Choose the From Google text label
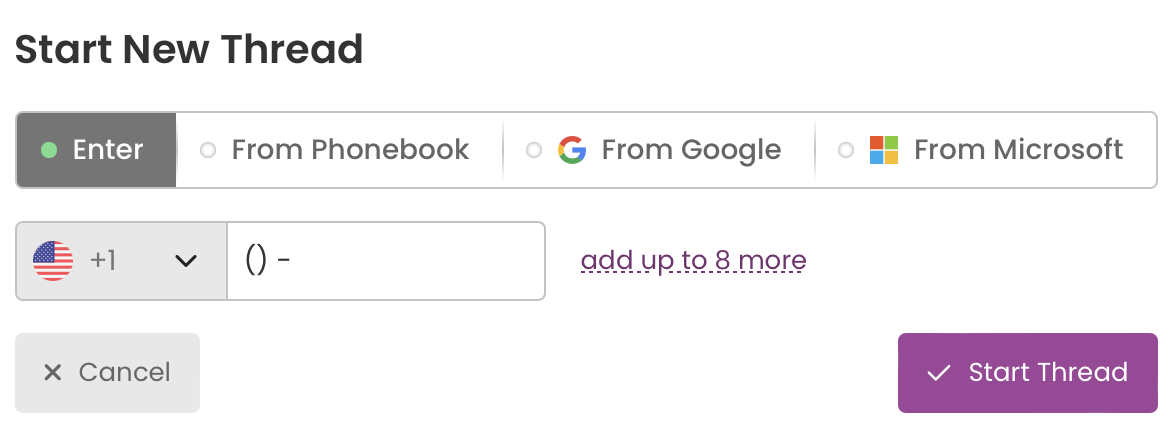 click(691, 150)
